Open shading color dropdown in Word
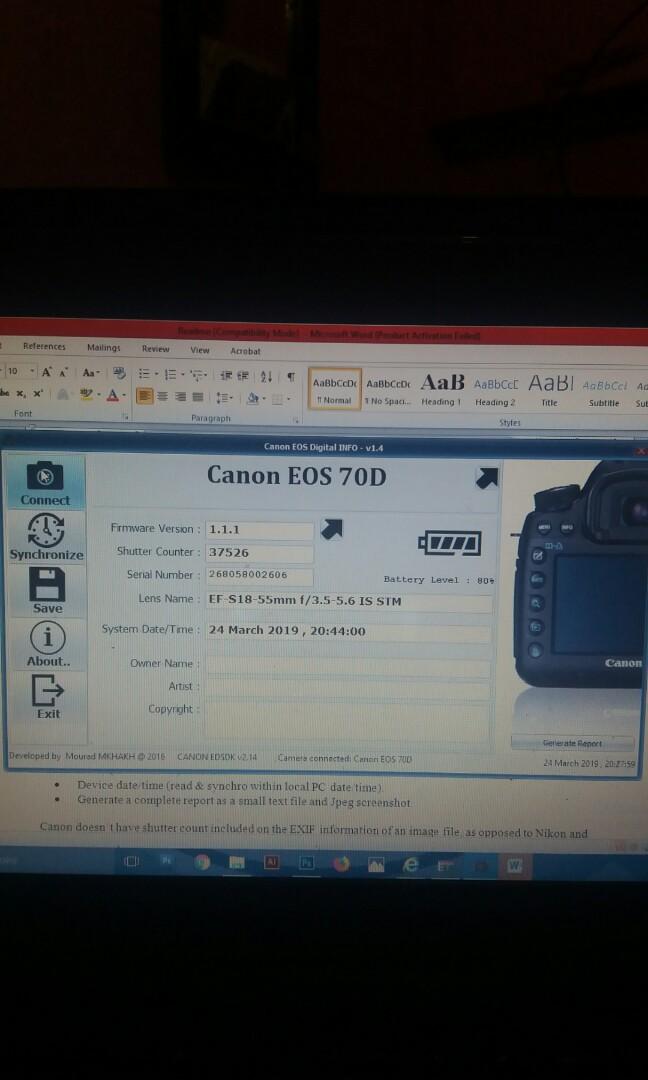 pos(264,398)
